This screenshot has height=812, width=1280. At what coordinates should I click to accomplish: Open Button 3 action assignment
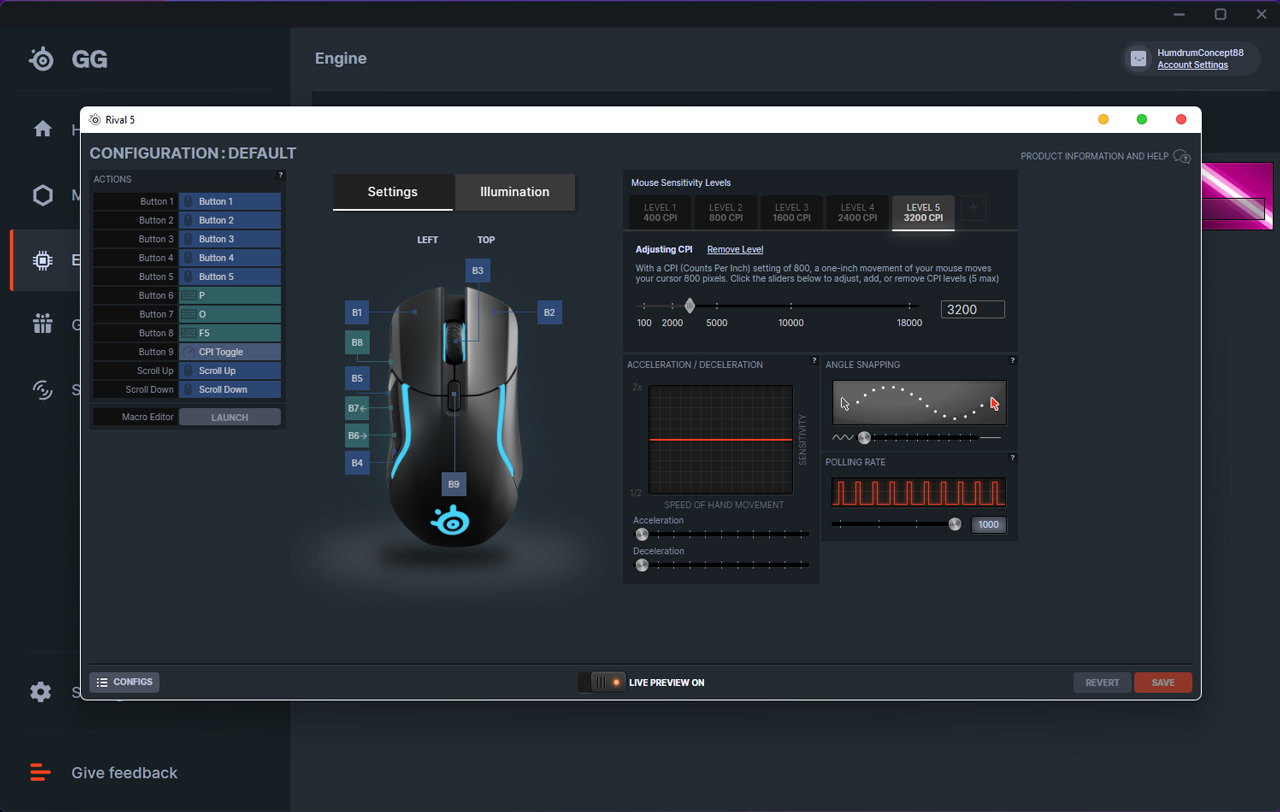pos(230,239)
